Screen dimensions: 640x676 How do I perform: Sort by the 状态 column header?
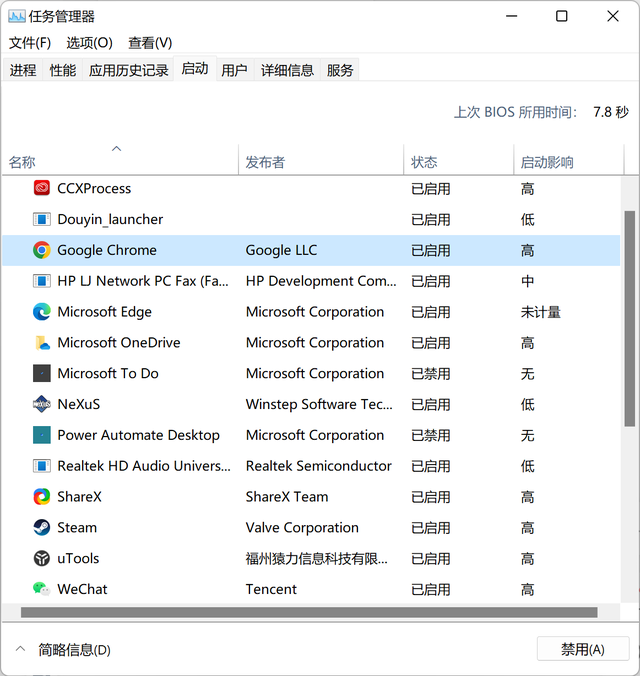point(458,160)
